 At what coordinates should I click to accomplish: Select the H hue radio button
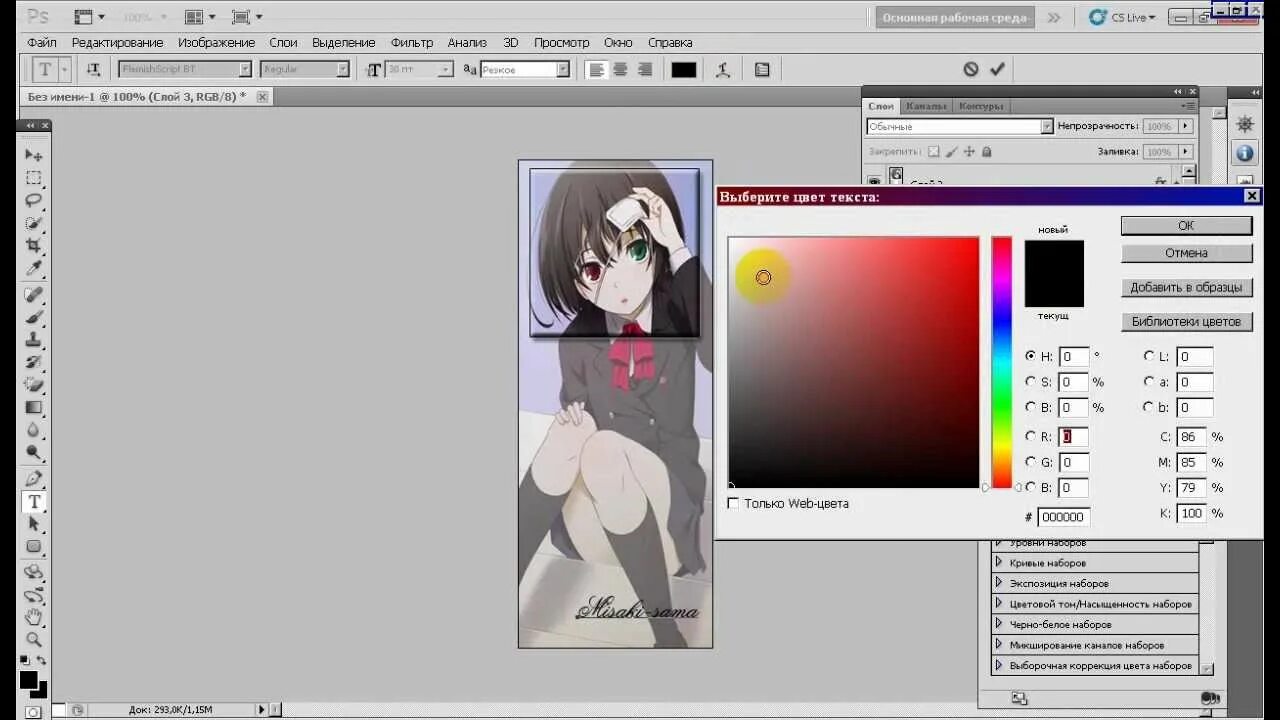coord(1031,356)
